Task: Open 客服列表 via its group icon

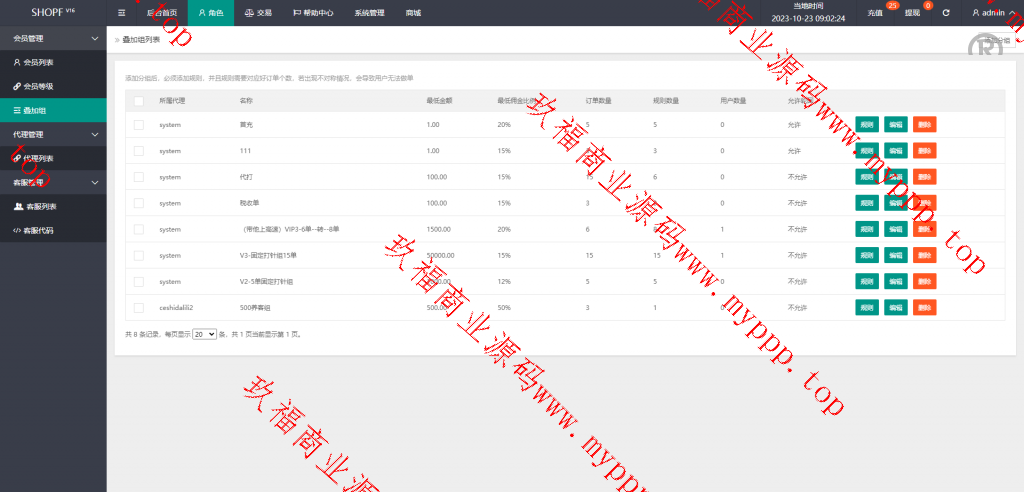Action: (18, 206)
